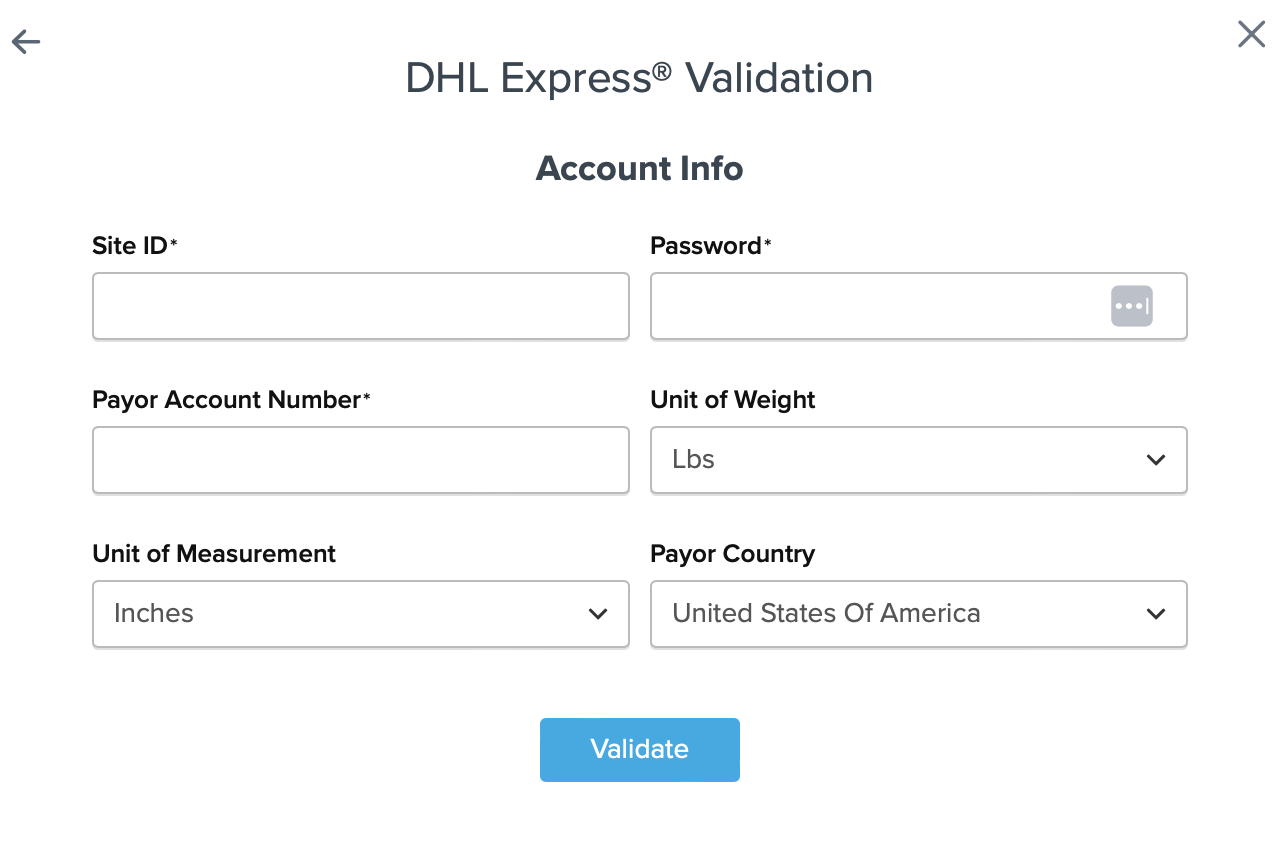The width and height of the screenshot is (1280, 850).
Task: Click the chevron arrow on Lbs dropdown
Action: coord(1156,460)
